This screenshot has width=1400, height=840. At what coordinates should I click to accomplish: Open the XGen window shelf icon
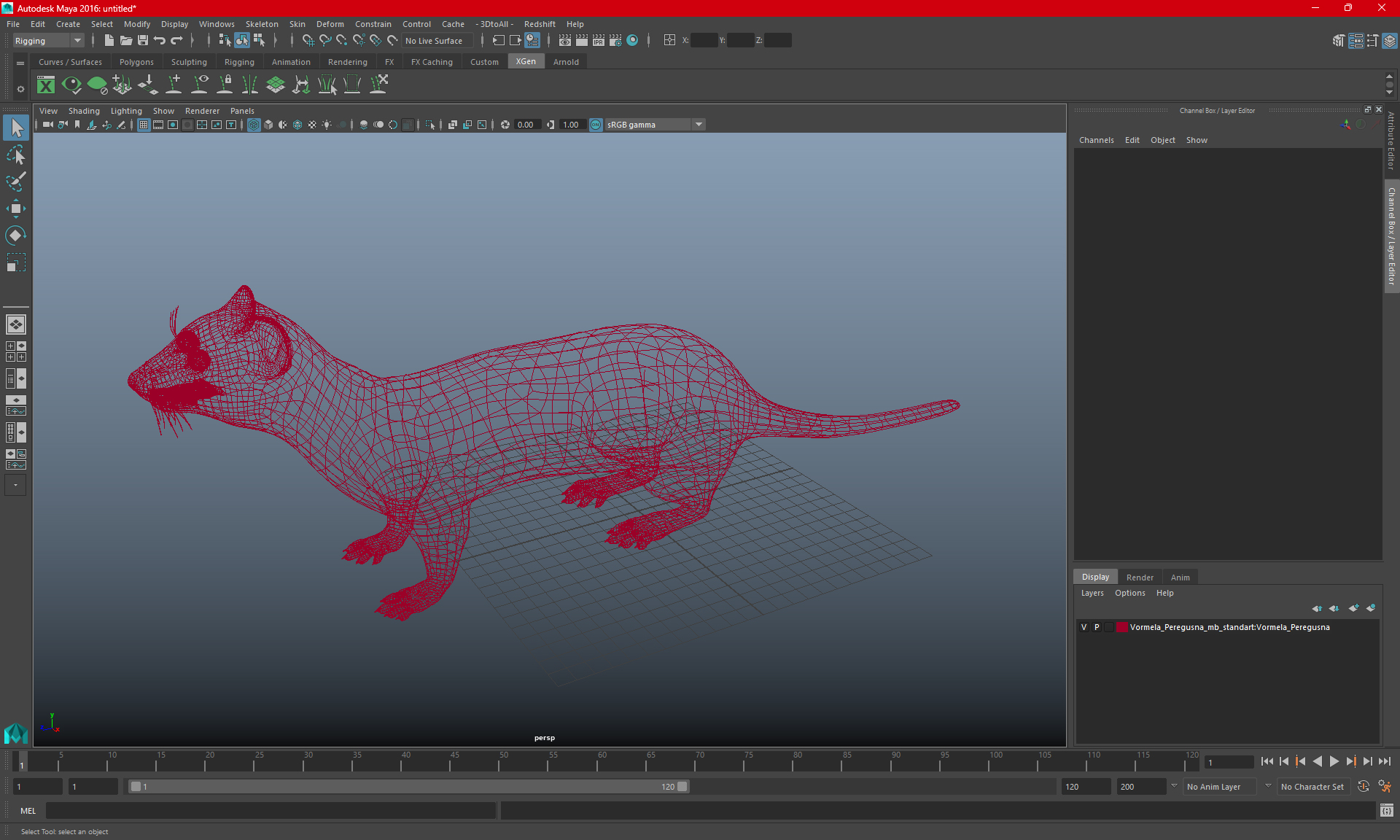(x=46, y=85)
